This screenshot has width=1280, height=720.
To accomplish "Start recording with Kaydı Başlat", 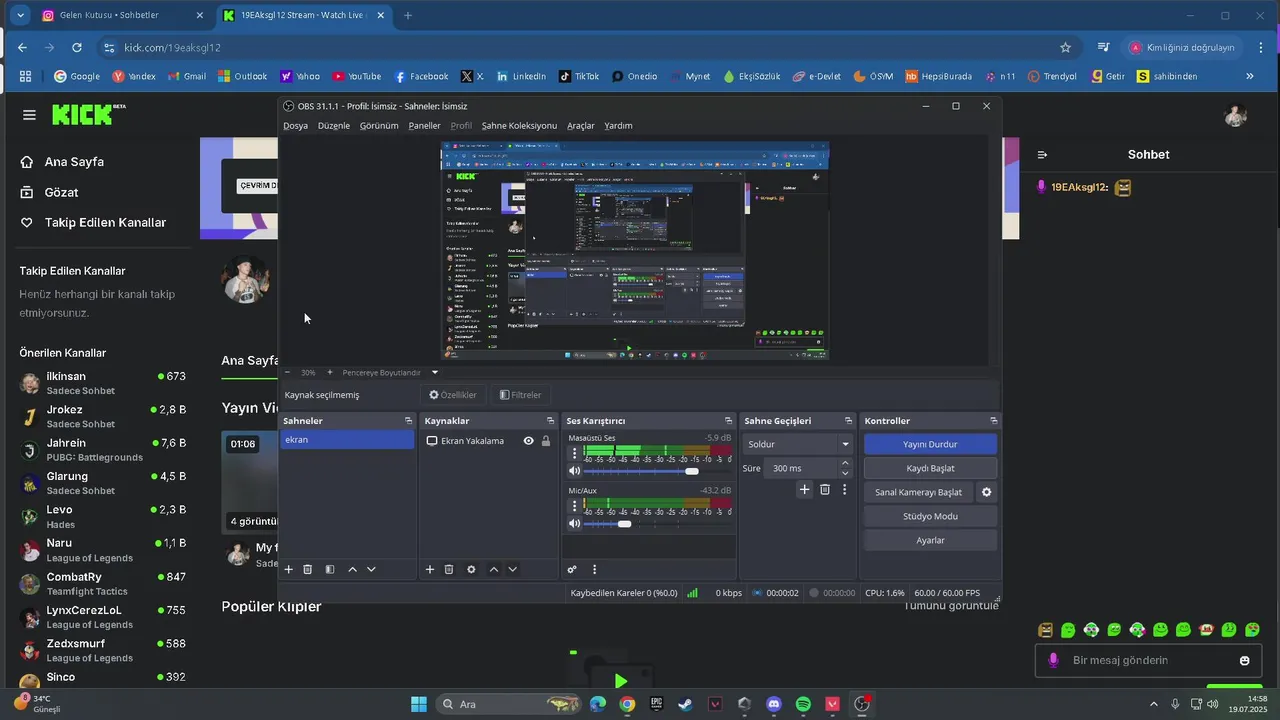I will pos(930,468).
